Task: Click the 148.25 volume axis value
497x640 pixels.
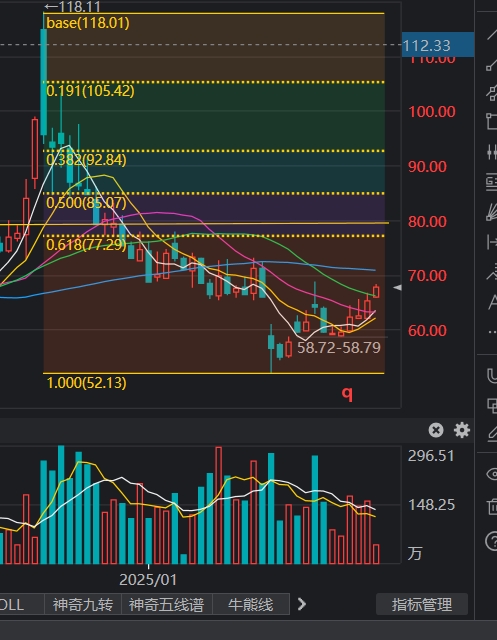Action: click(x=431, y=505)
